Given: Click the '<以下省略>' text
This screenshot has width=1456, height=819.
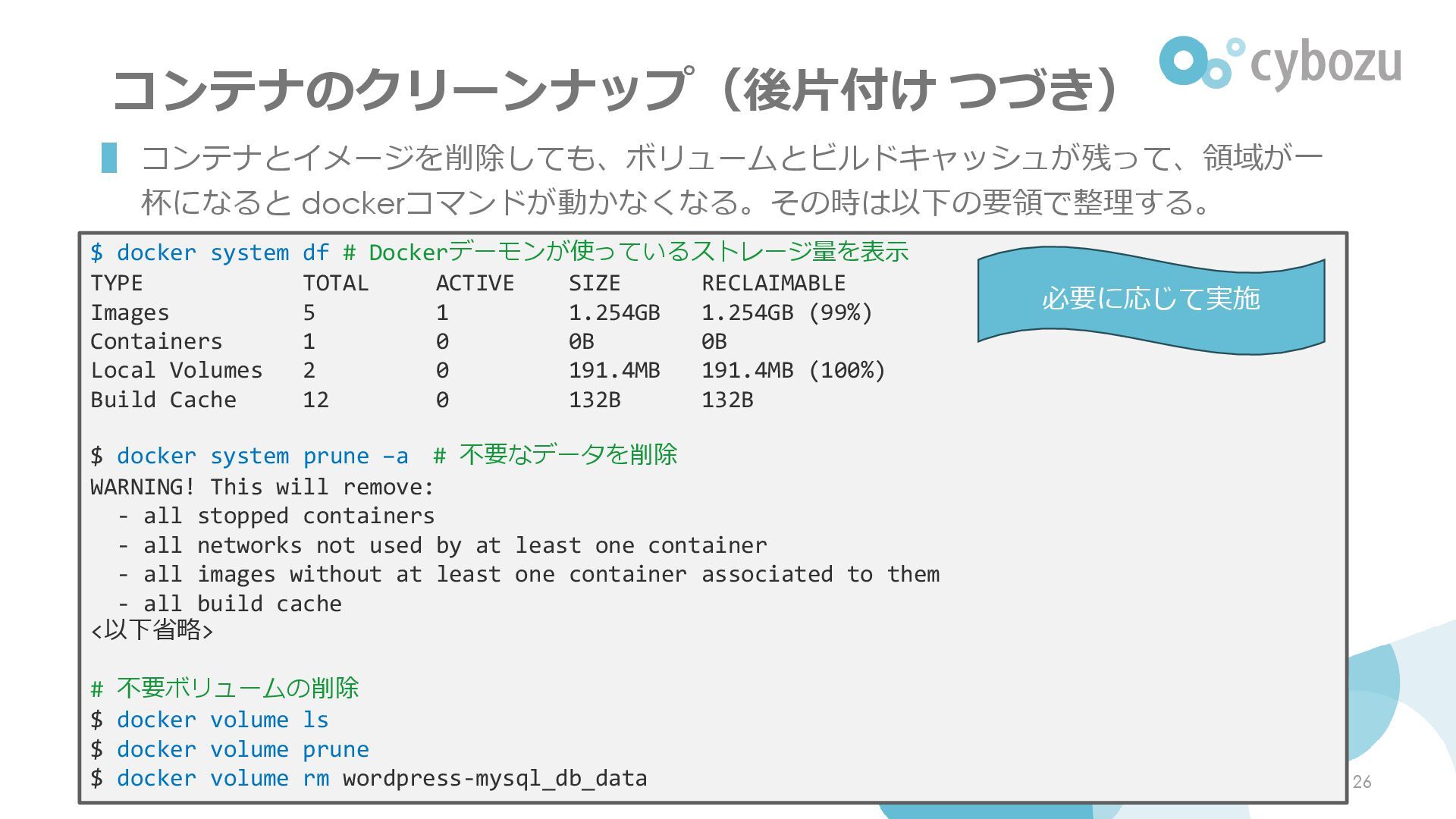Looking at the screenshot, I should coord(152,630).
